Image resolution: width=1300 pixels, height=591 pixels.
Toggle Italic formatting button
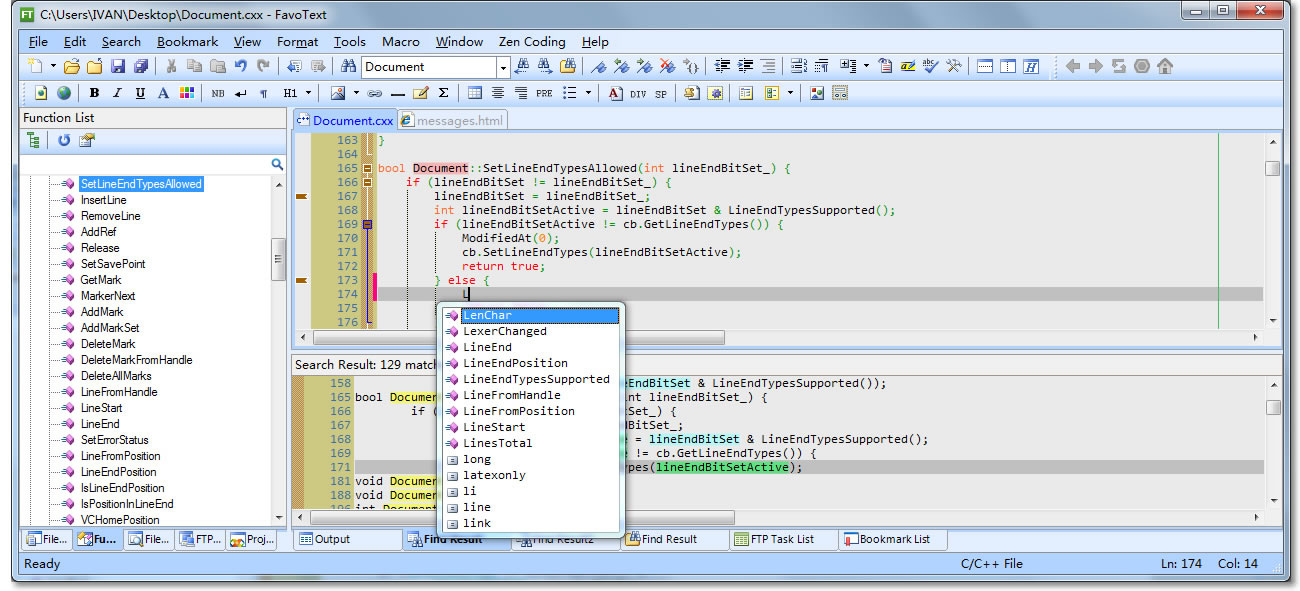117,93
